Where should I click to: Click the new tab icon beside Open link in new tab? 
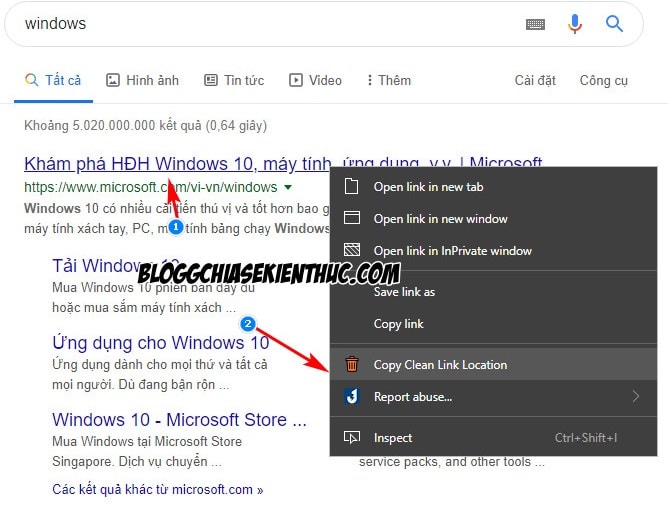[x=351, y=187]
